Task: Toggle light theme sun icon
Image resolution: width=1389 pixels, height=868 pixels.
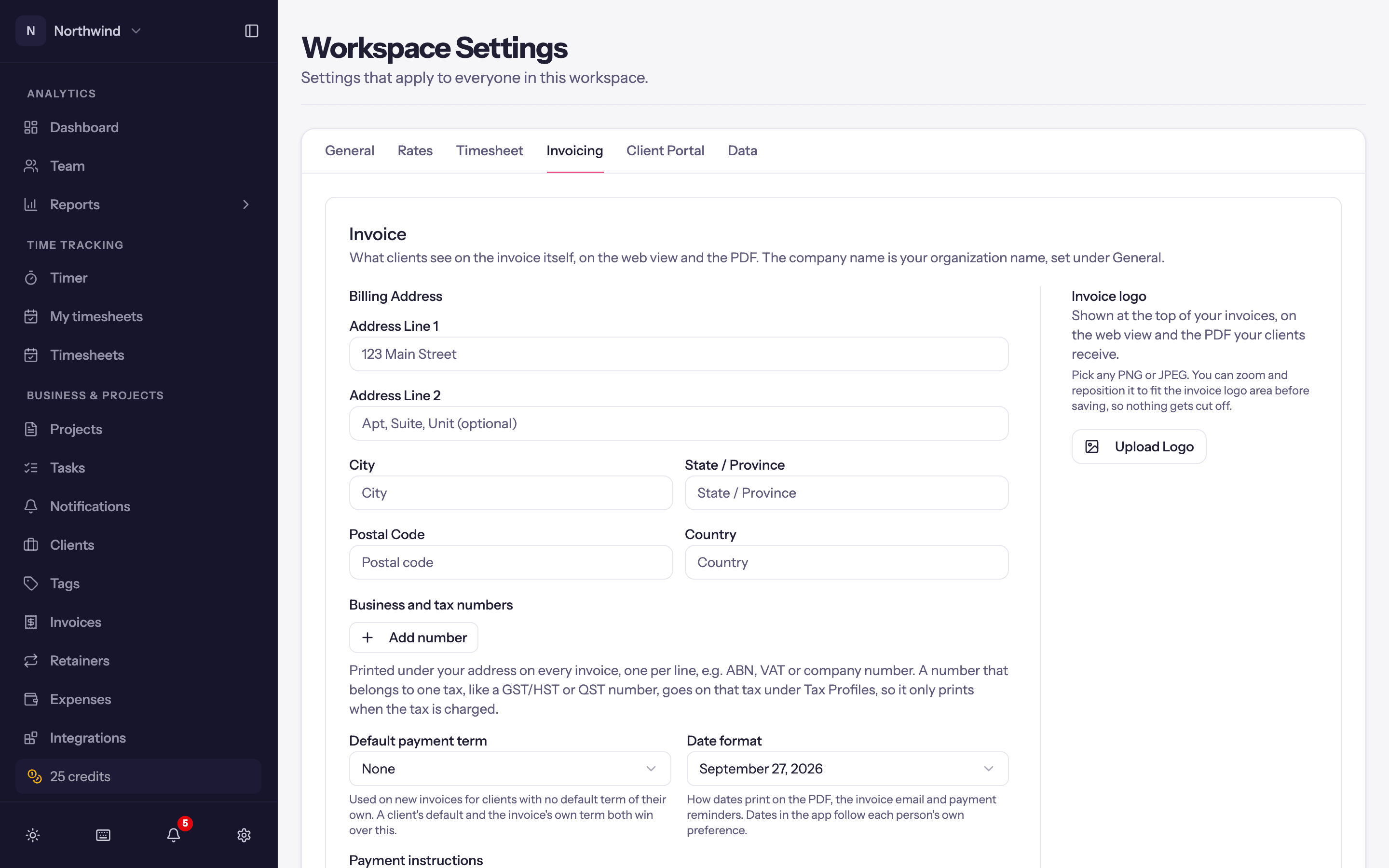Action: 33,835
